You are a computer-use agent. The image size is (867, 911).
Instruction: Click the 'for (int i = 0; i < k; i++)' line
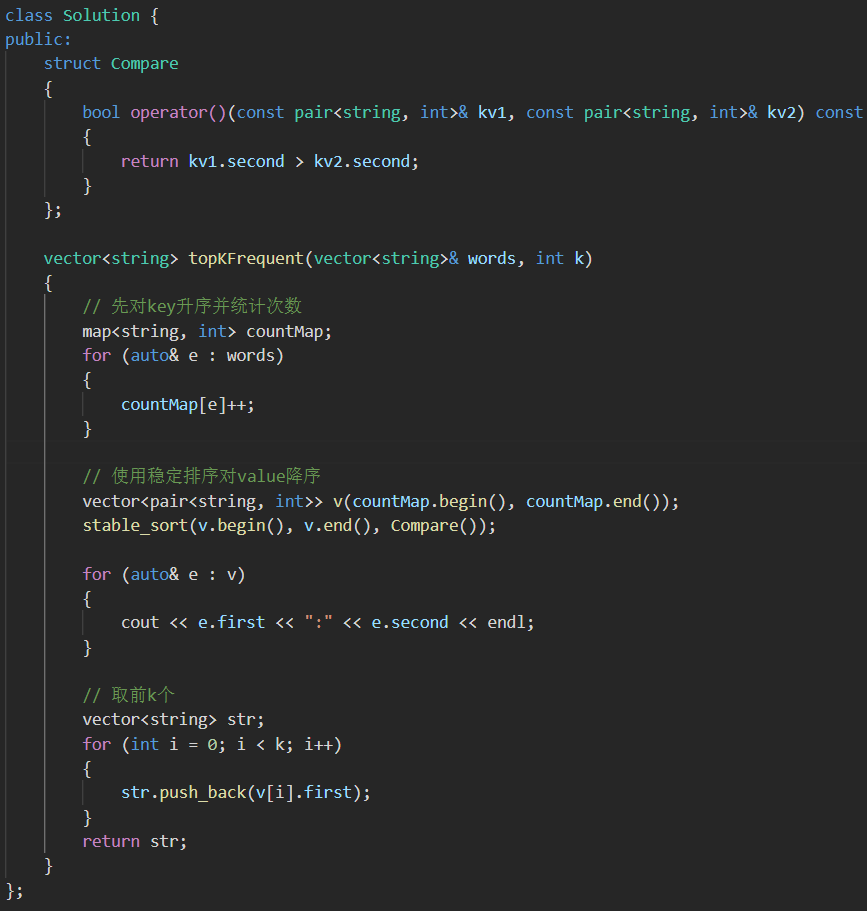212,744
